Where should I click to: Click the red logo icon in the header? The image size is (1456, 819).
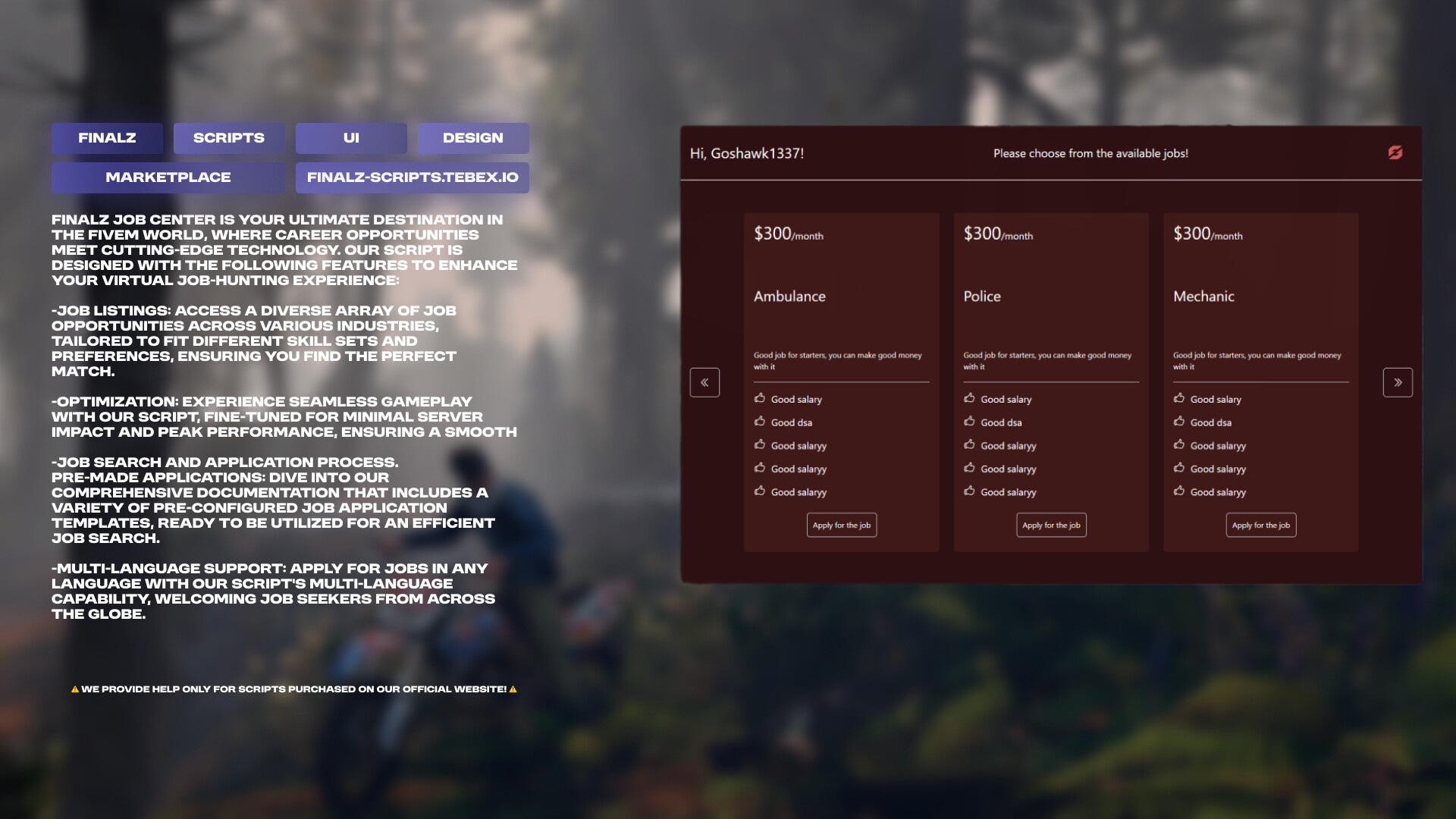(x=1395, y=152)
